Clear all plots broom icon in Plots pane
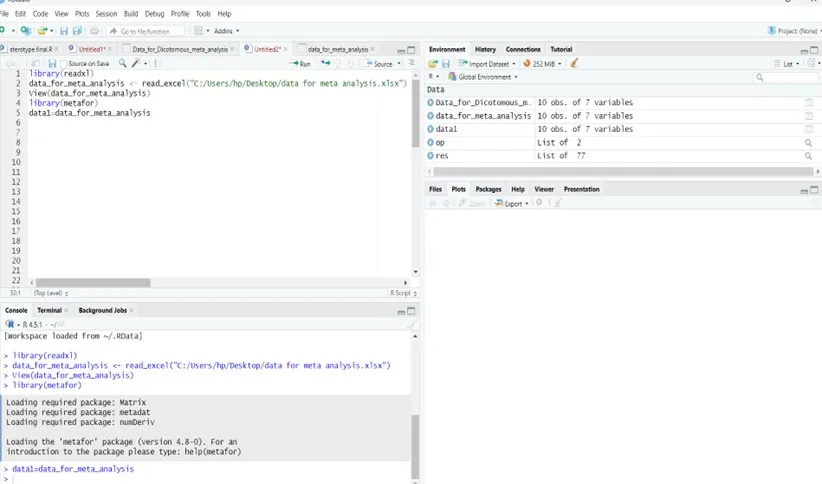This screenshot has height=484, width=822. [x=559, y=203]
